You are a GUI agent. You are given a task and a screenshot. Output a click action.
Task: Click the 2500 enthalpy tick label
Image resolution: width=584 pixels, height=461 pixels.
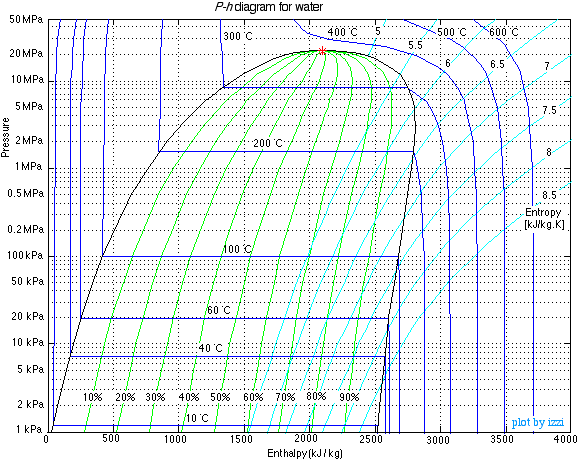(372, 439)
